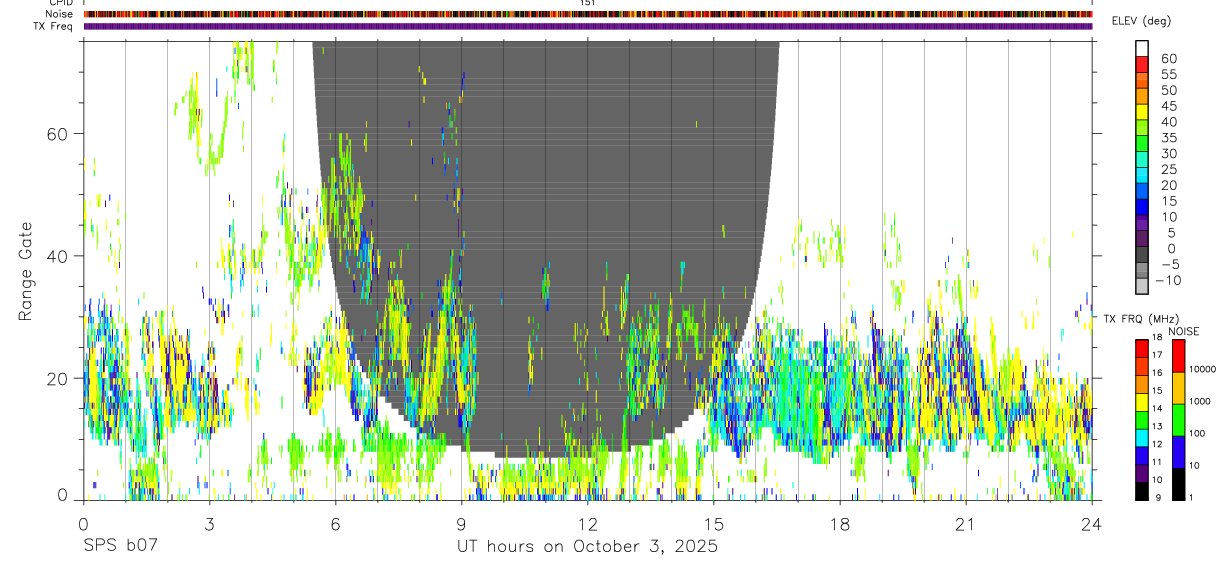Click the purple TX Freq strip above plot
1228x567 pixels.
588,26
